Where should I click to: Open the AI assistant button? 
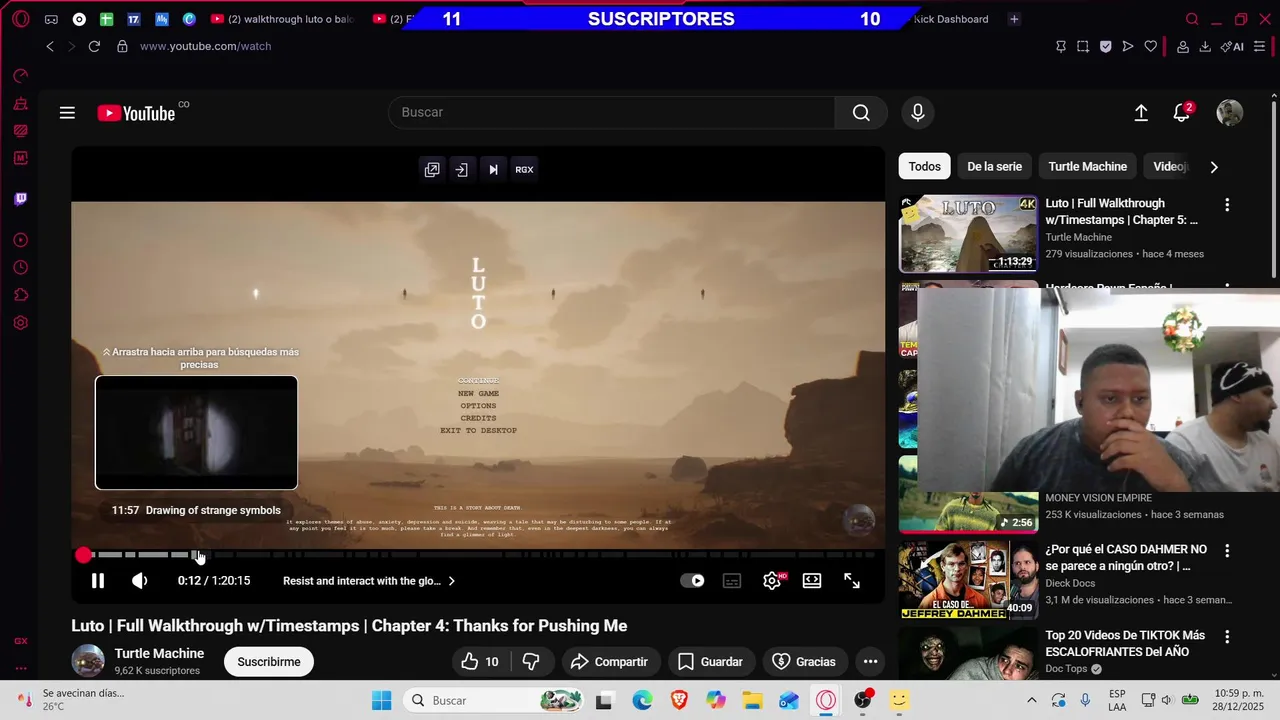pyautogui.click(x=1234, y=46)
